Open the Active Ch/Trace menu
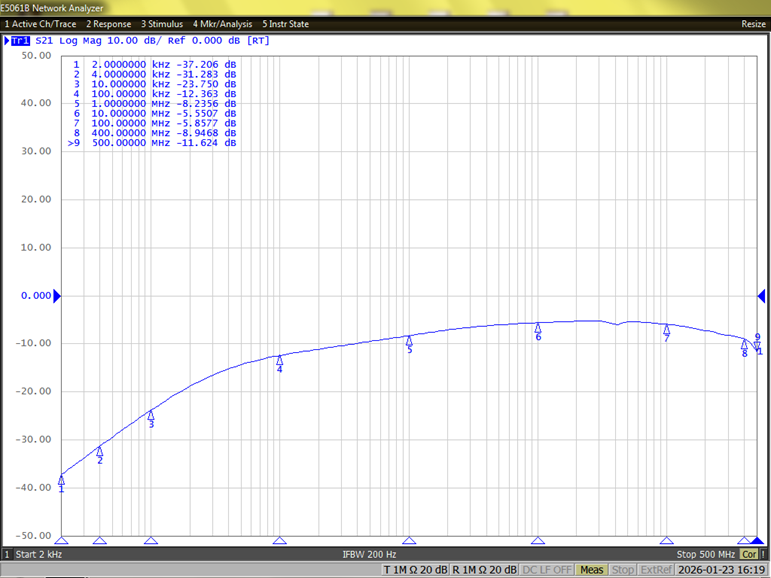Image resolution: width=771 pixels, height=578 pixels. tap(41, 24)
